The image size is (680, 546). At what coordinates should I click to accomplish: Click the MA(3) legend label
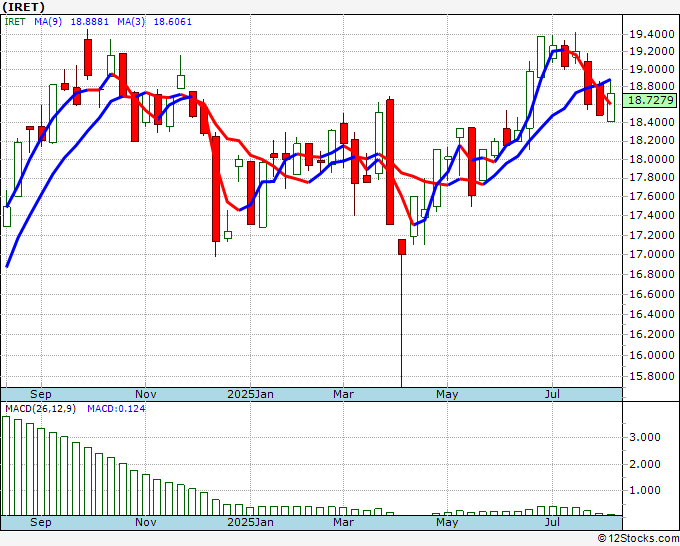[x=131, y=22]
